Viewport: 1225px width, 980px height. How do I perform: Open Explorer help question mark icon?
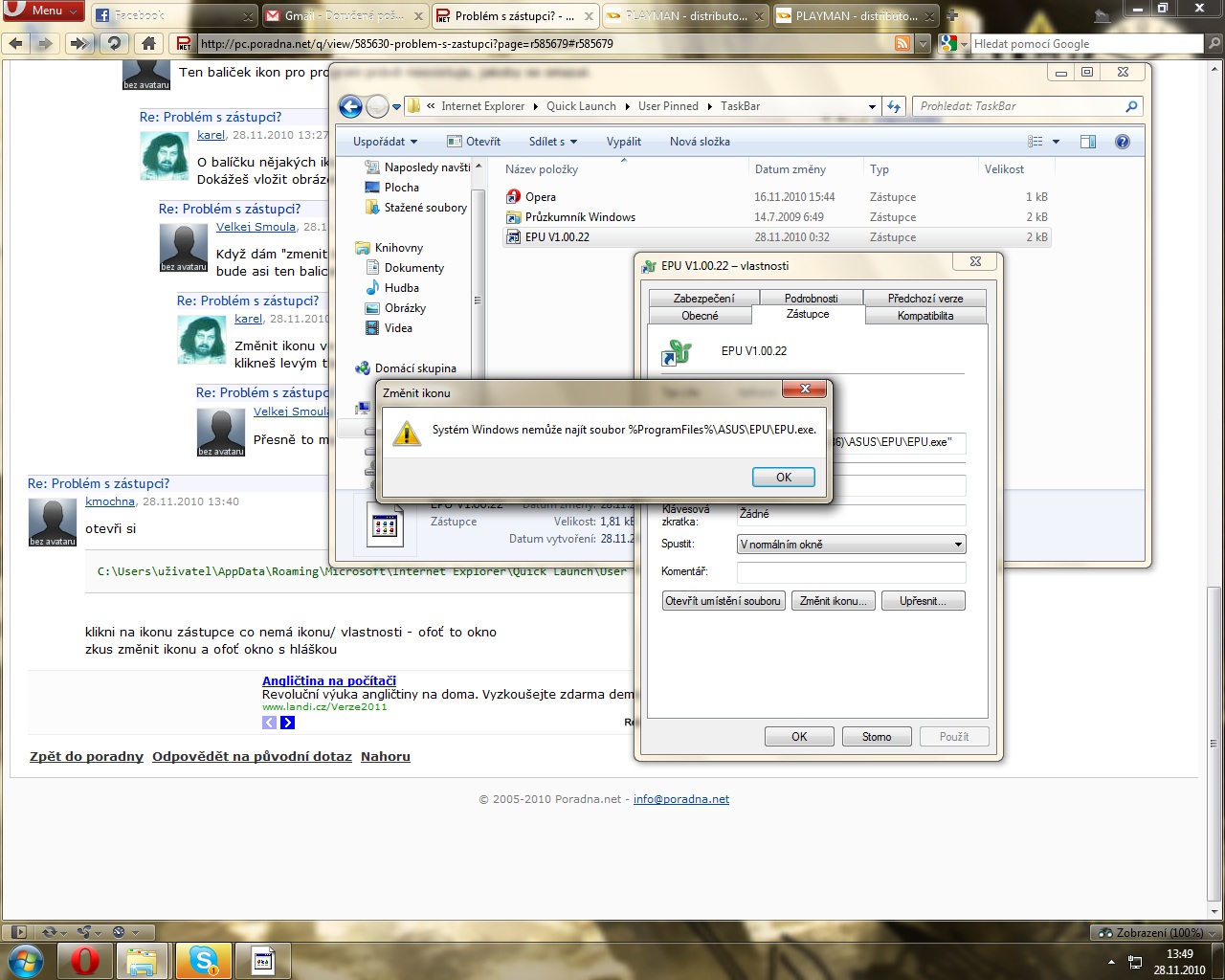[1123, 142]
